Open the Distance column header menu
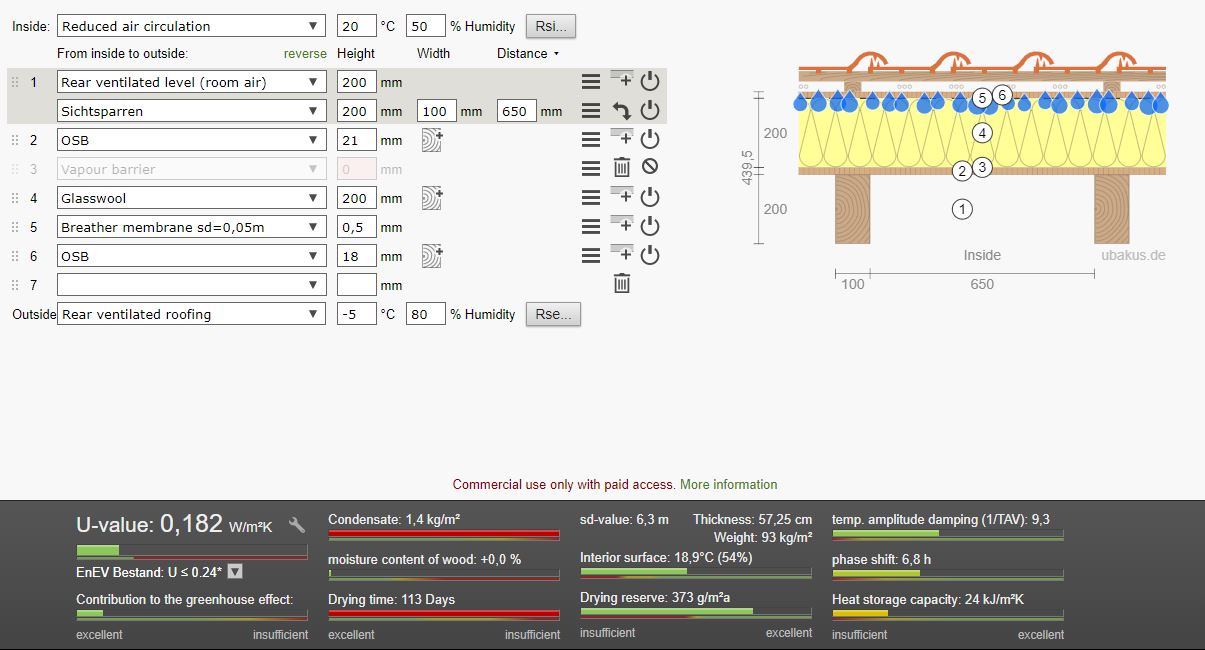 (x=556, y=53)
